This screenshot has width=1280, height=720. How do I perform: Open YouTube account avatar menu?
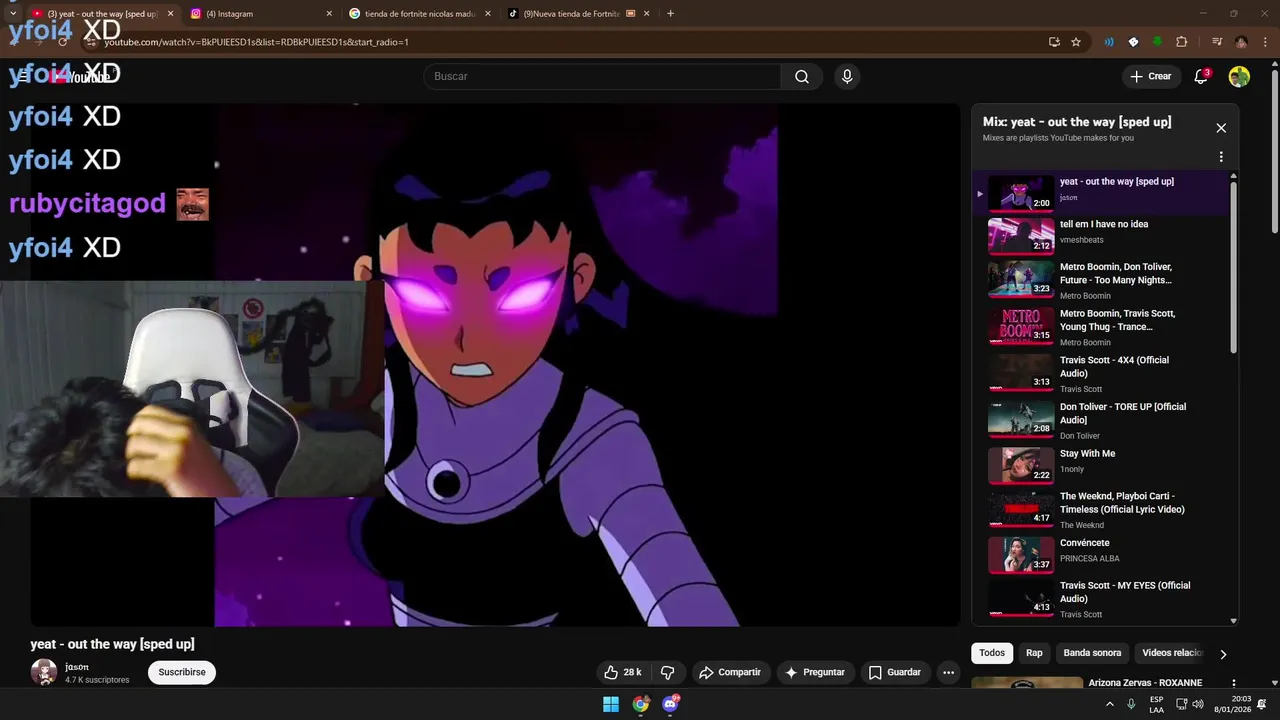point(1239,77)
